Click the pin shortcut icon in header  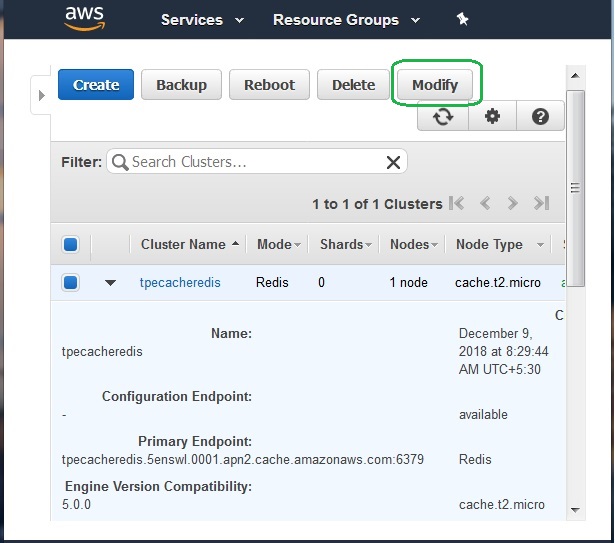[462, 19]
